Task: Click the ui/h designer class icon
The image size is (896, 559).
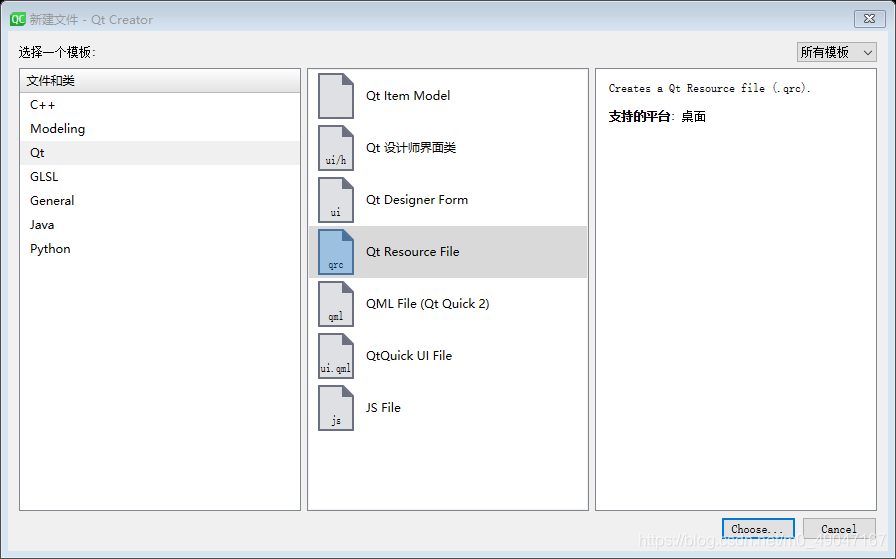Action: (336, 148)
